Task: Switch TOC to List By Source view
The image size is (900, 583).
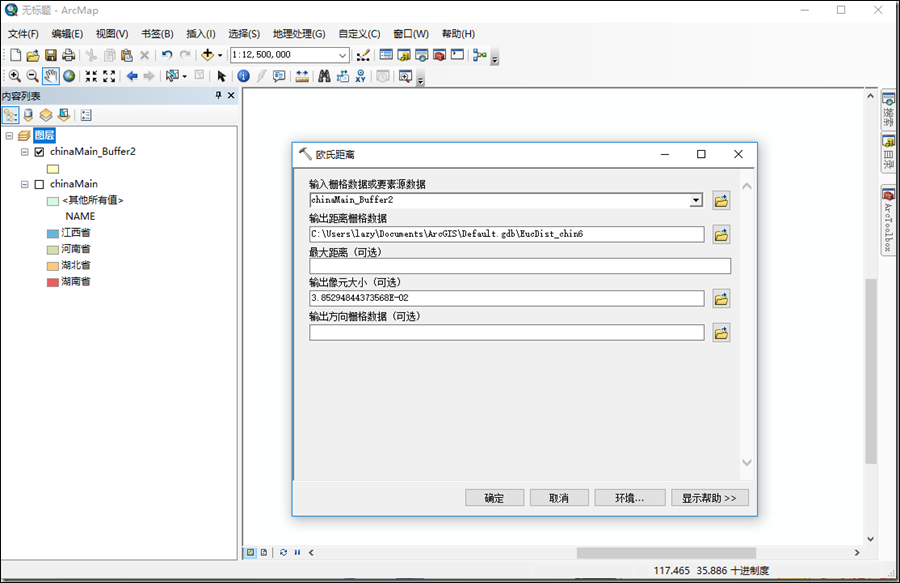Action: click(x=28, y=114)
